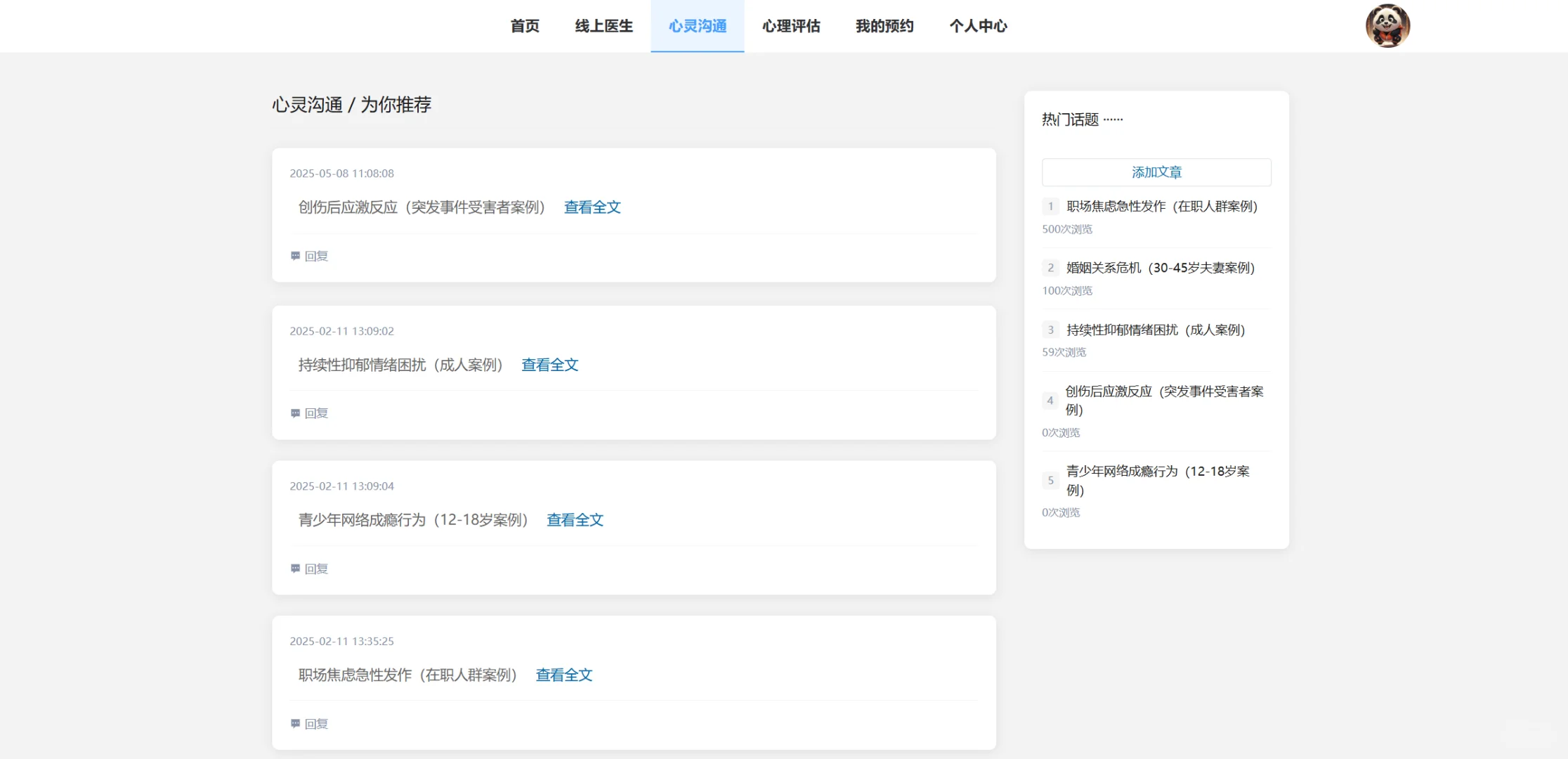Viewport: 1568px width, 759px height.
Task: Click the comment icon under the depression post
Action: tap(294, 413)
